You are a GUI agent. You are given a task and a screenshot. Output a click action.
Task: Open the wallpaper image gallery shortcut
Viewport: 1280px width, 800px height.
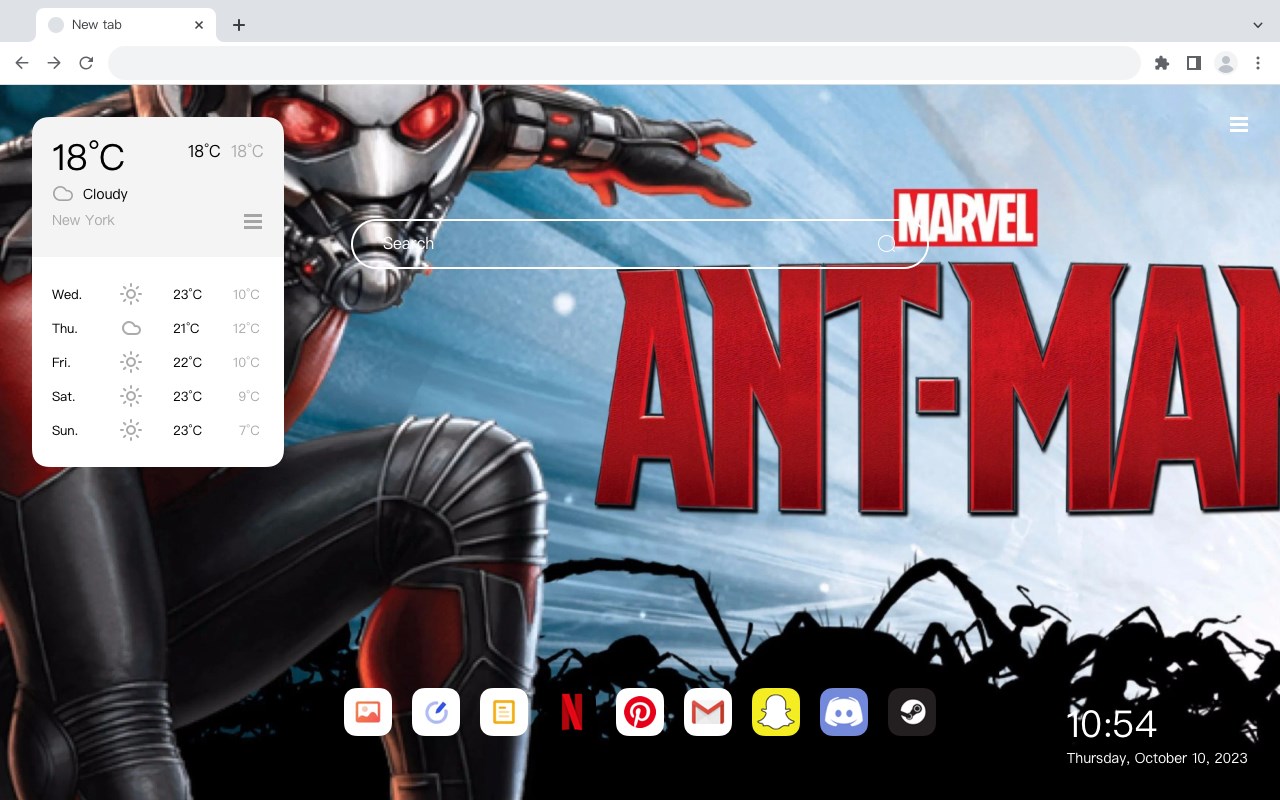coord(368,712)
